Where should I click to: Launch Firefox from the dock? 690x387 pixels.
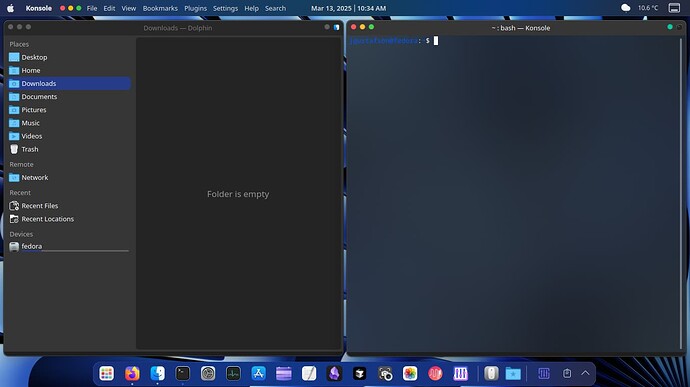click(x=132, y=373)
